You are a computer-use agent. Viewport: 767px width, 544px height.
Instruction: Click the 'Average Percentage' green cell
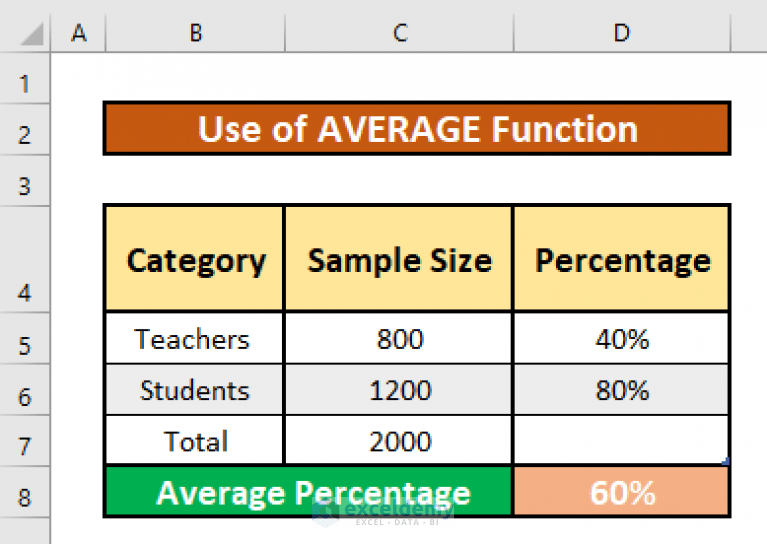coord(308,492)
